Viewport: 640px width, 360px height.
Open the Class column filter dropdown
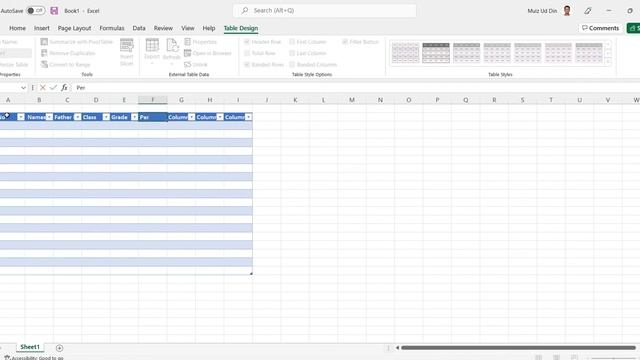(x=106, y=117)
